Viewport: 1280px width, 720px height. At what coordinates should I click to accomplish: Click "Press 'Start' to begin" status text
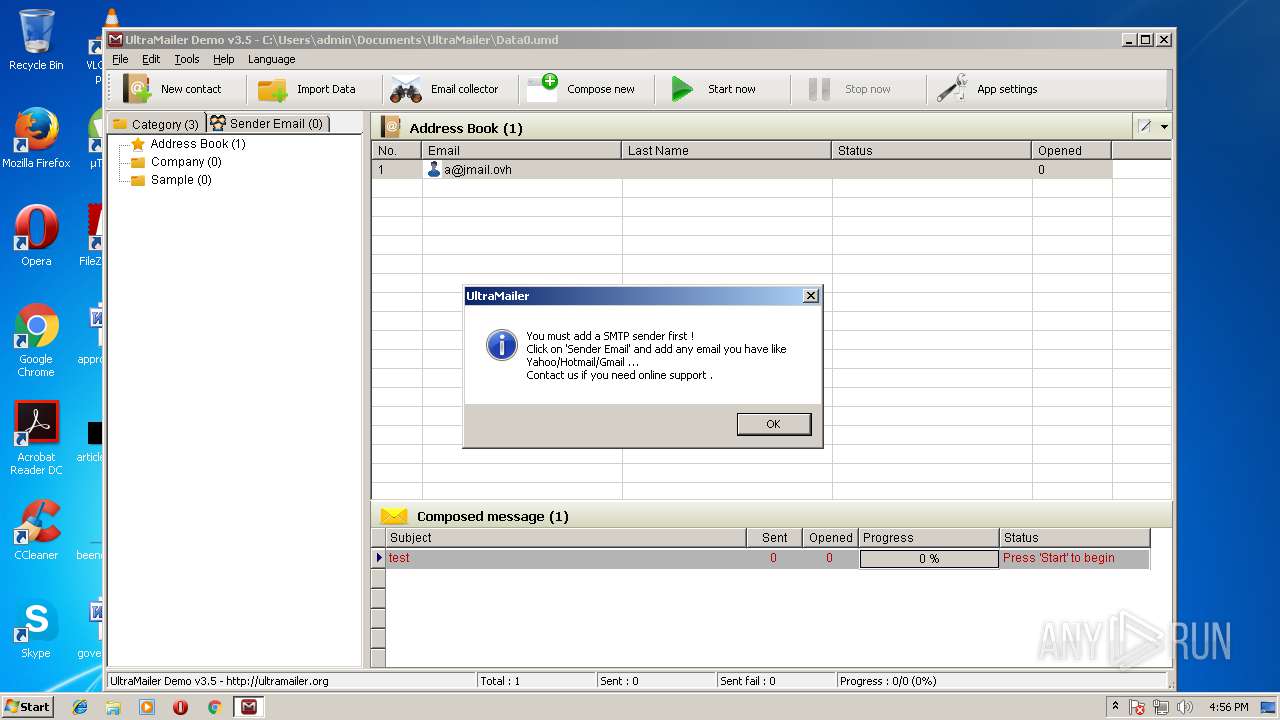click(1058, 558)
